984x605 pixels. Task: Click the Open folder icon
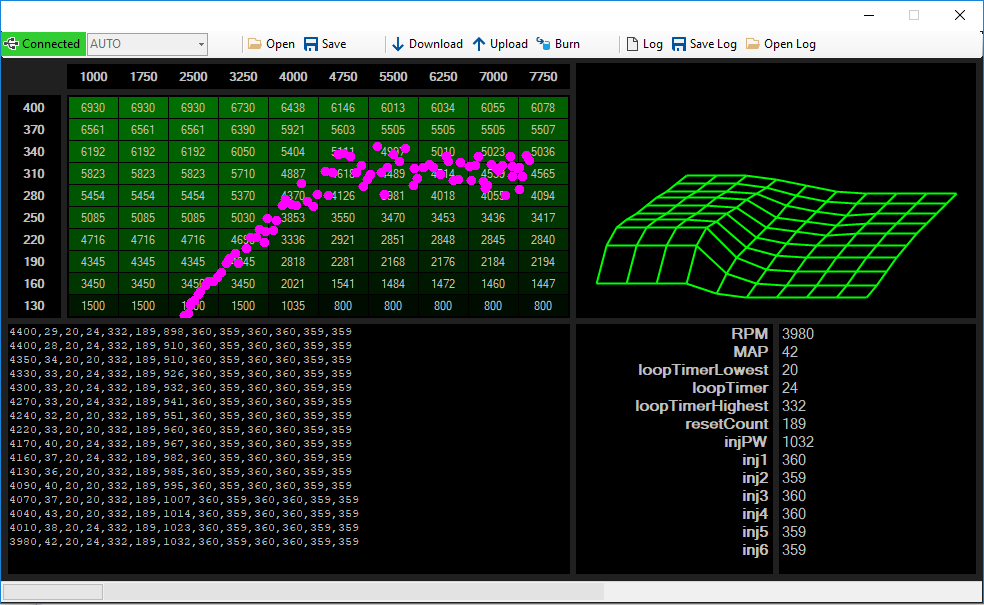(254, 44)
